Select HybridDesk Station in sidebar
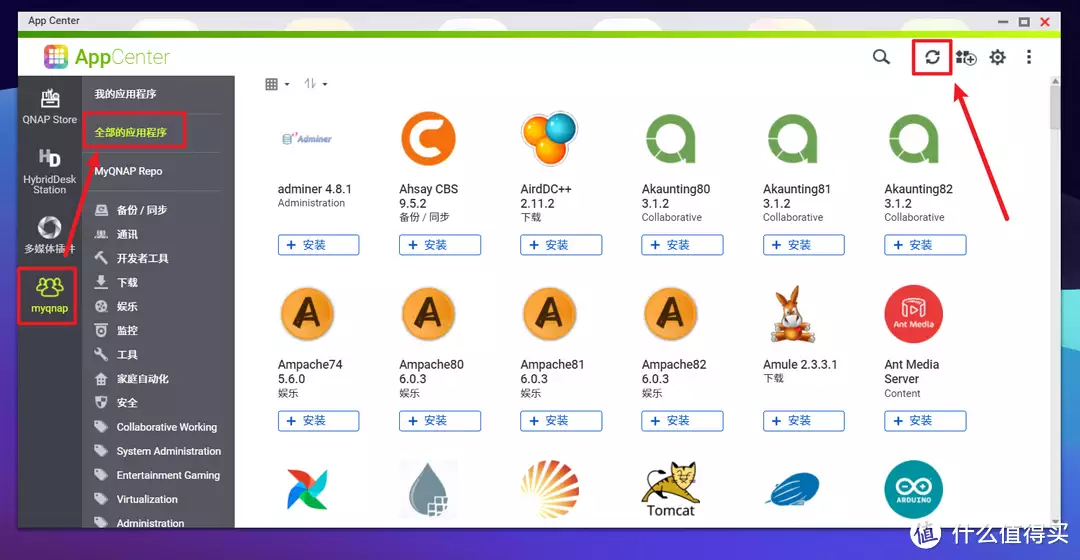Screen dimensions: 1080x560 coord(50,171)
